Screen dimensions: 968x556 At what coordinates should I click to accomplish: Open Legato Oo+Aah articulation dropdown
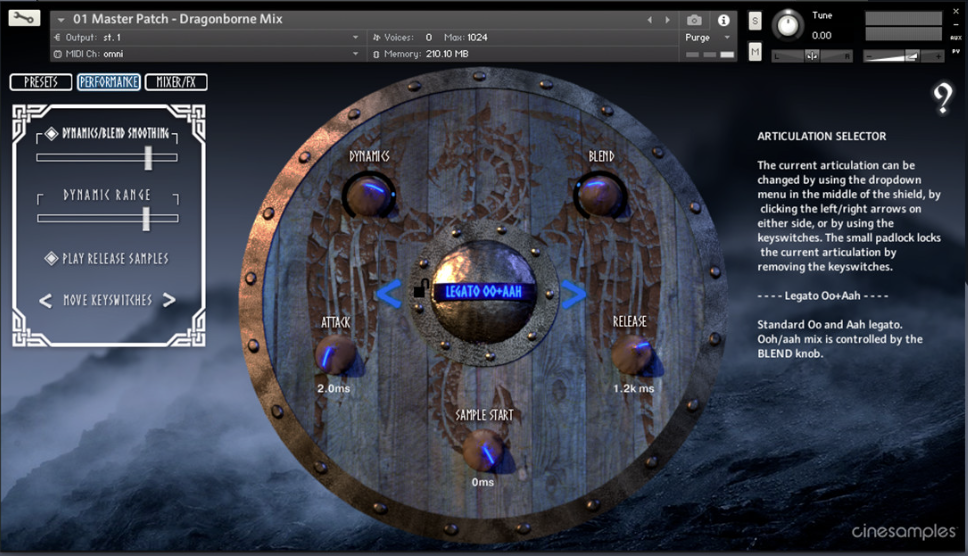(483, 292)
